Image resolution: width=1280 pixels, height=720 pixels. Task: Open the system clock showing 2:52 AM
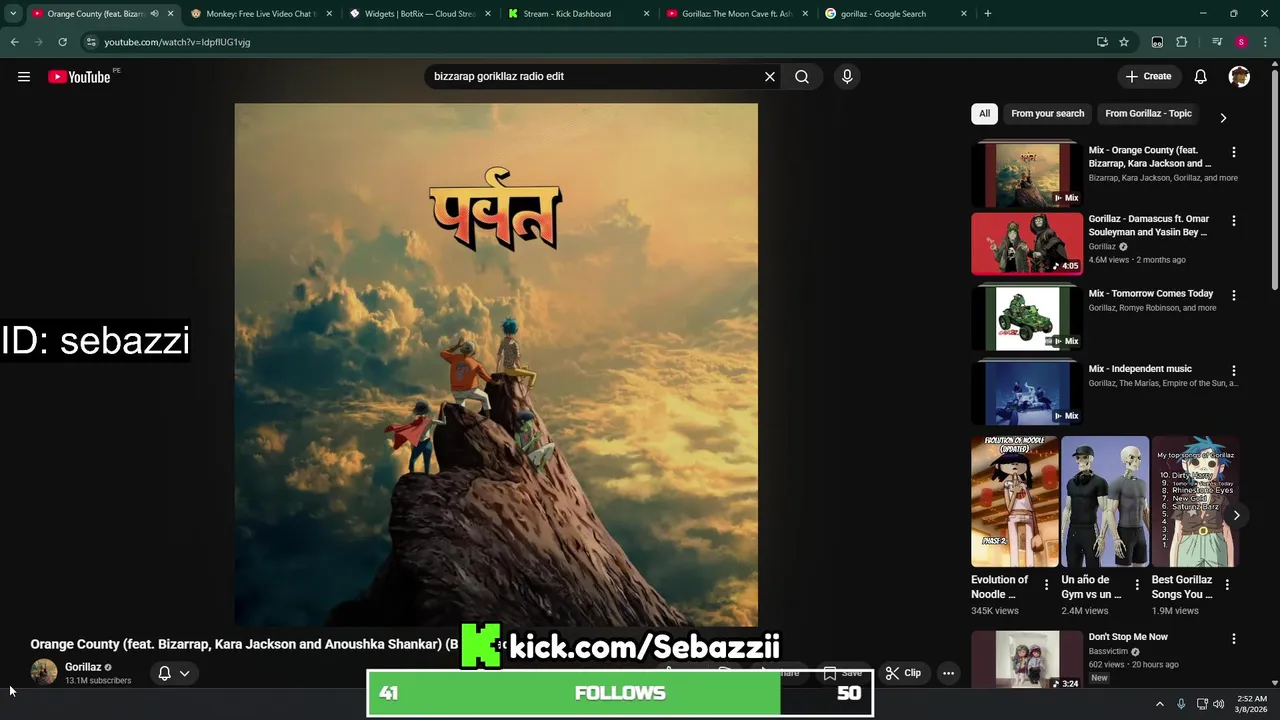[1251, 704]
